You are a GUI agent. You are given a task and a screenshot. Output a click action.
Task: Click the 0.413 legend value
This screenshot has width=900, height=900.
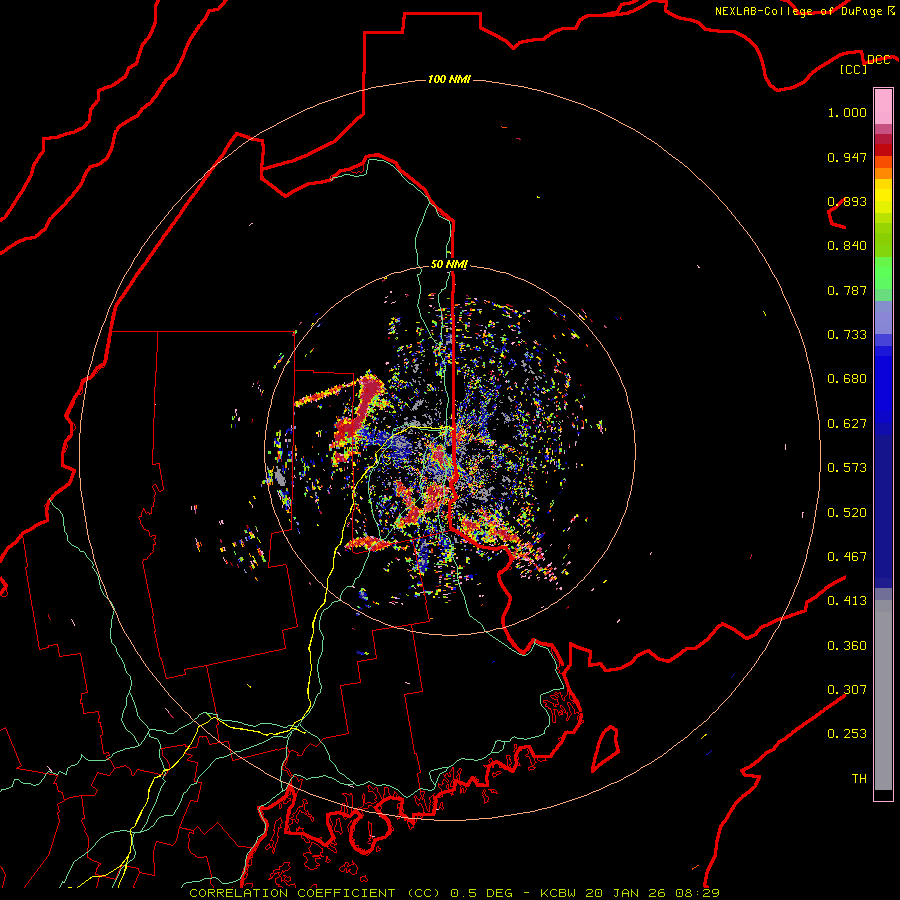pyautogui.click(x=847, y=601)
